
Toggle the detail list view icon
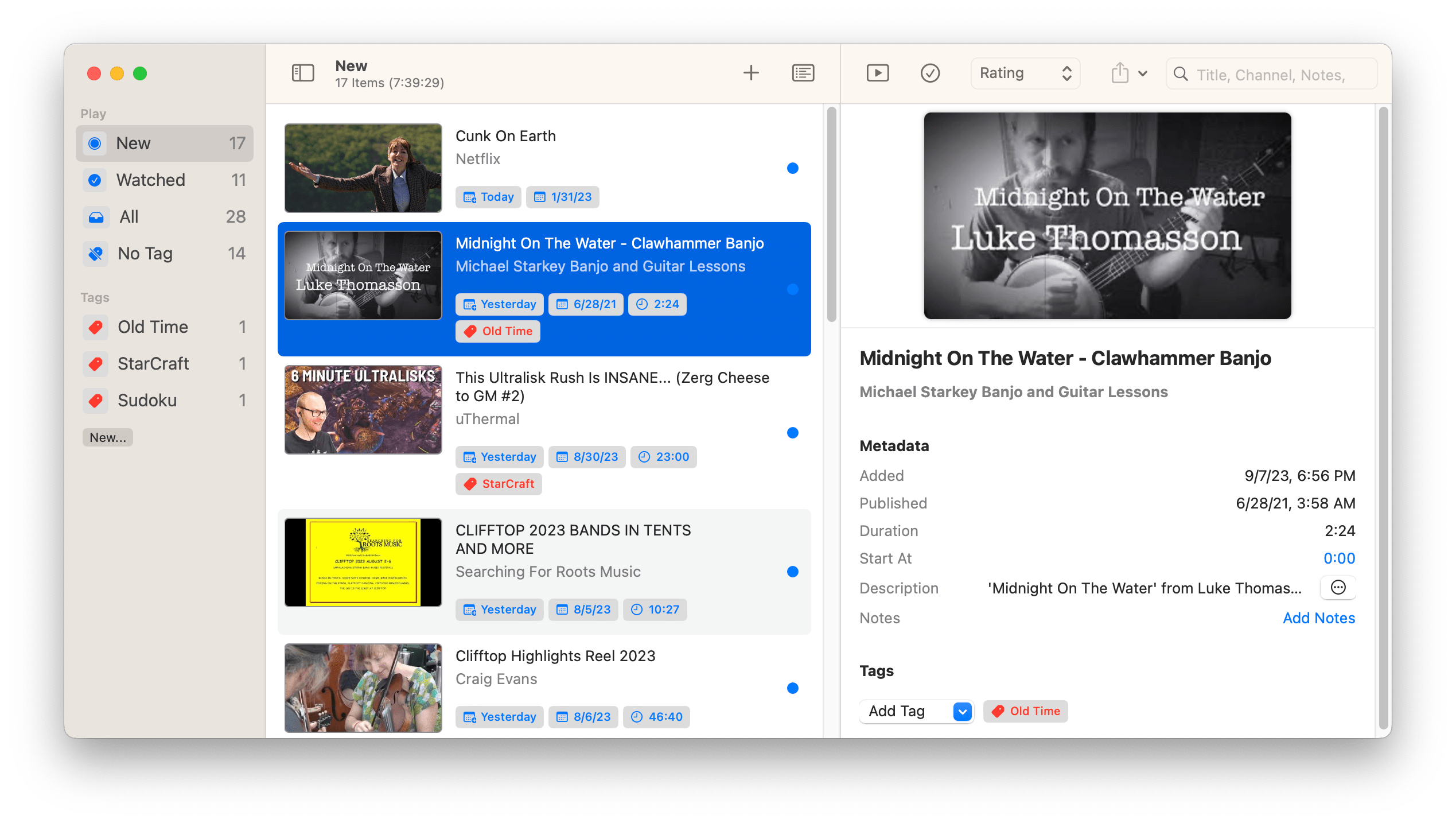[803, 73]
